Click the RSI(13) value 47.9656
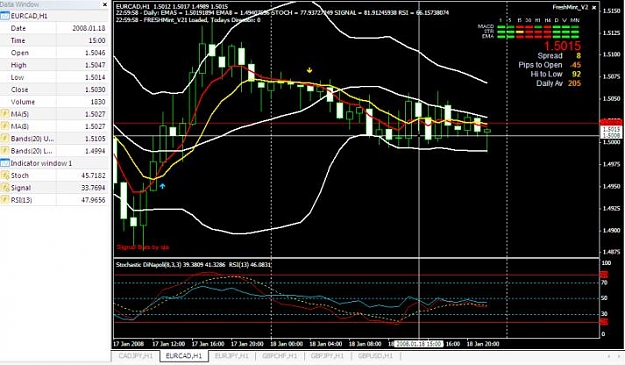The image size is (625, 365). pyautogui.click(x=93, y=200)
